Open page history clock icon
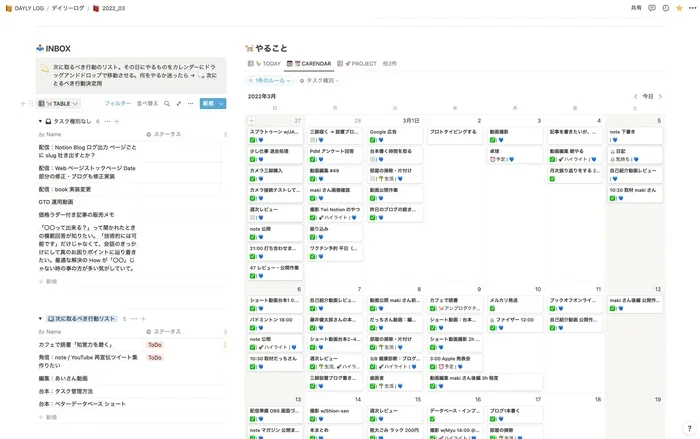Screen dimensions: 700x439 [666, 8]
